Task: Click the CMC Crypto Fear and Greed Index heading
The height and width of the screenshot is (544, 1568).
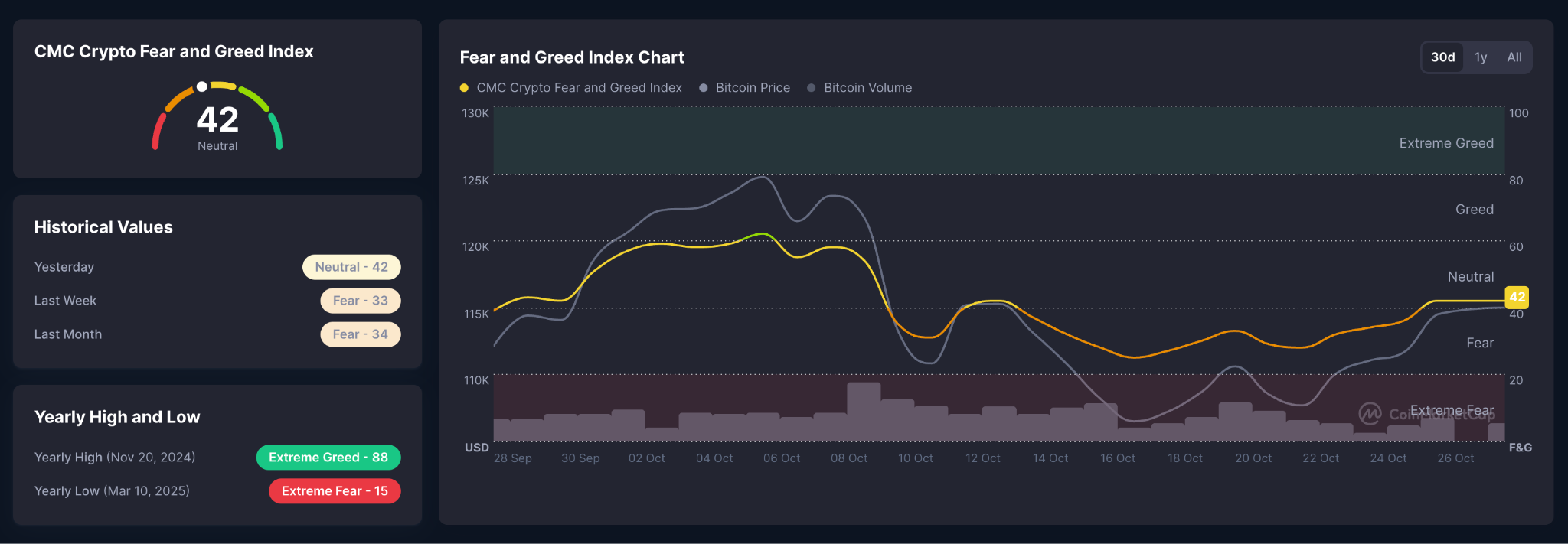Action: (x=174, y=51)
